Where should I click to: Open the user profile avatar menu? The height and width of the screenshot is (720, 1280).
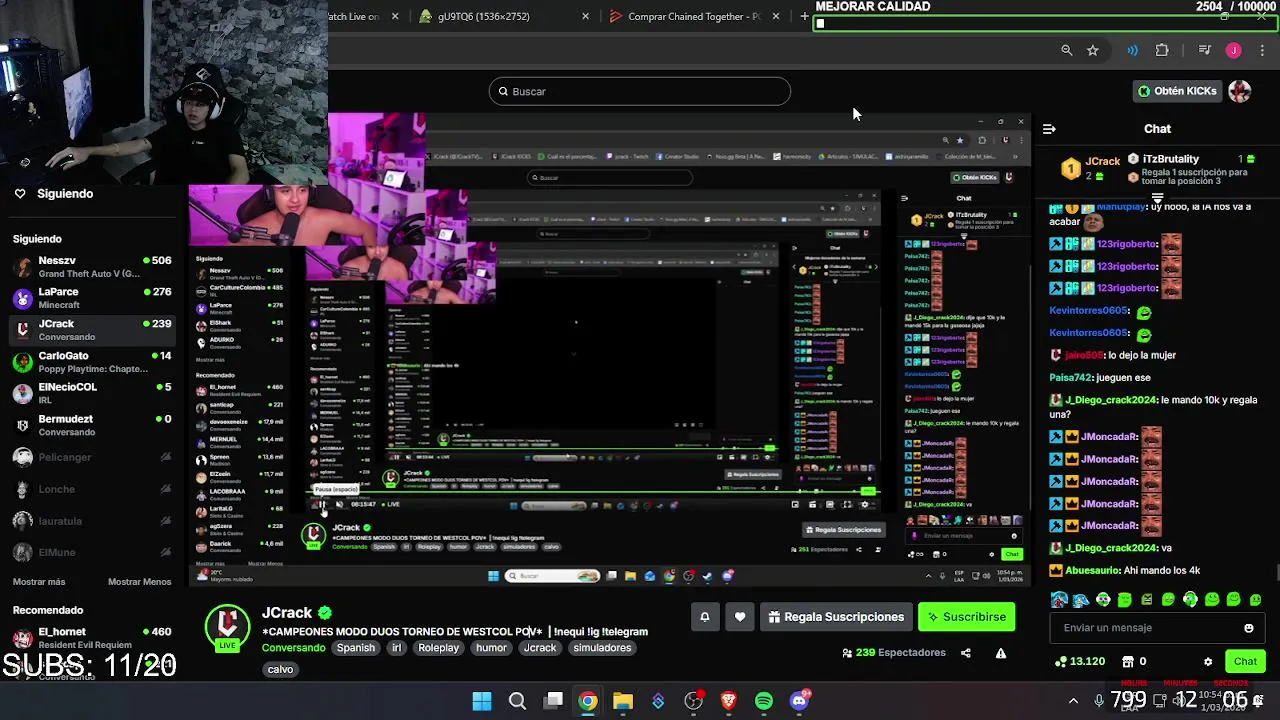[1240, 91]
